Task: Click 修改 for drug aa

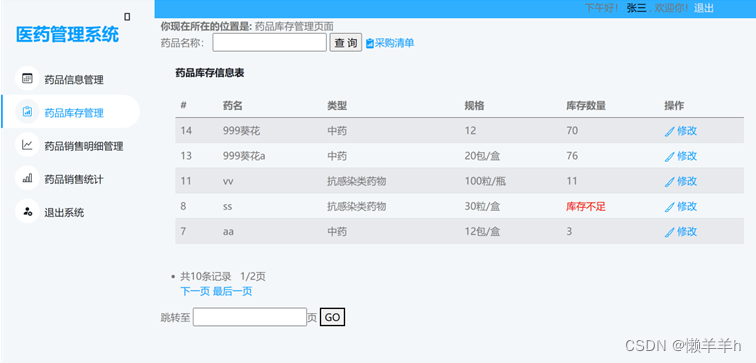Action: (x=687, y=231)
